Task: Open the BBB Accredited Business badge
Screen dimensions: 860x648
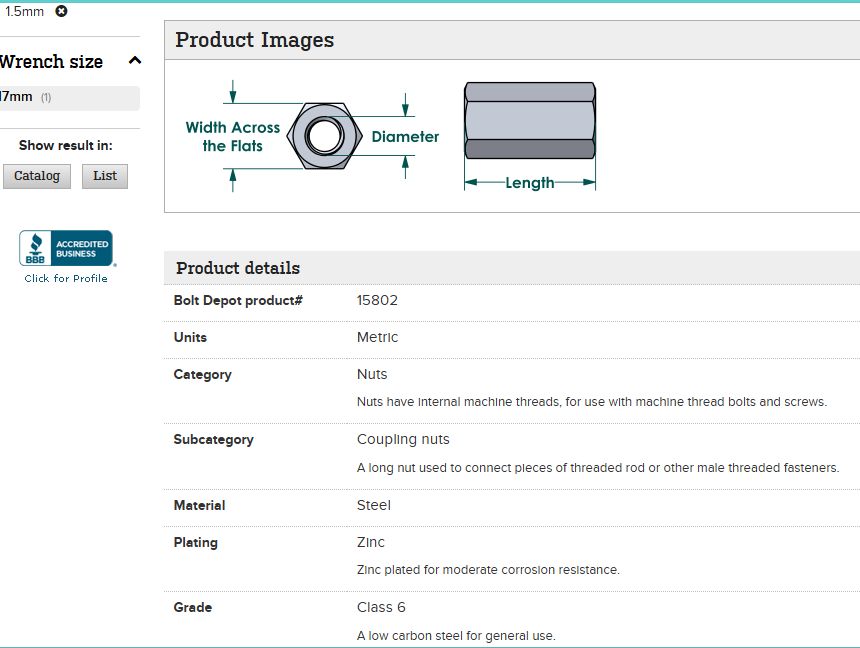Action: coord(66,248)
